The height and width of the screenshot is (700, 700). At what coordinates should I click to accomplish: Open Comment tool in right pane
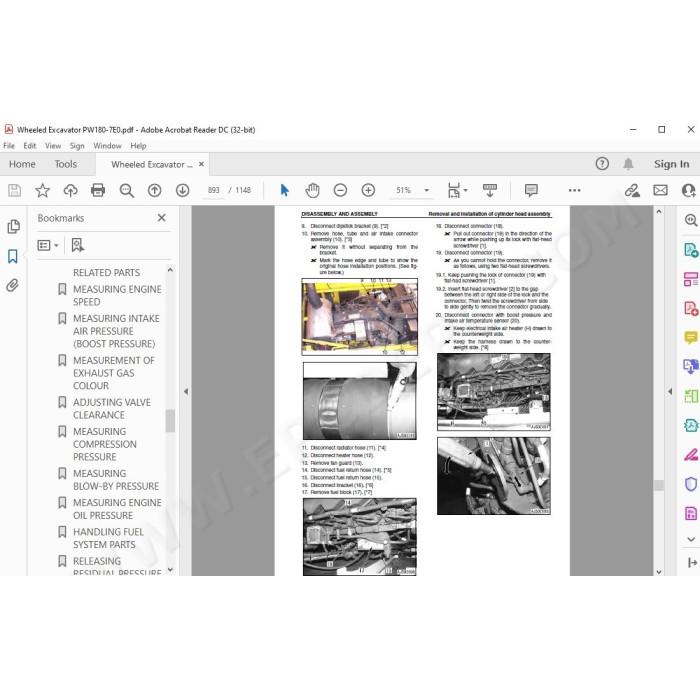691,338
